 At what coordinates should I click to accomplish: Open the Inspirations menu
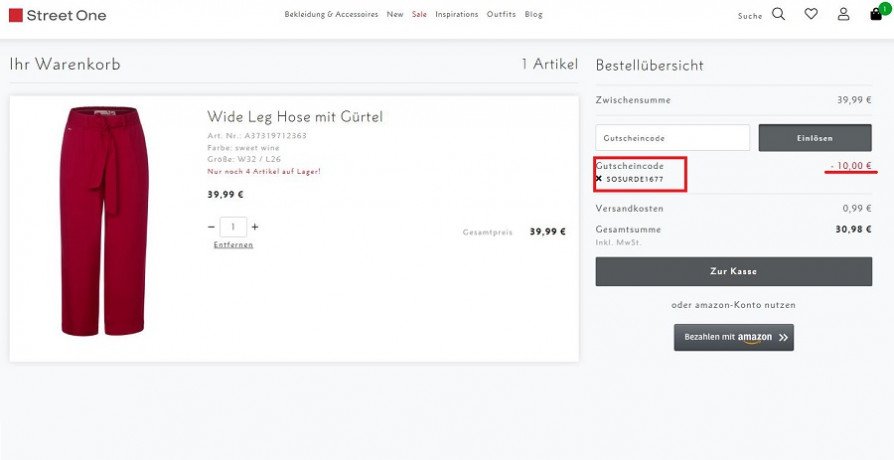coord(457,14)
